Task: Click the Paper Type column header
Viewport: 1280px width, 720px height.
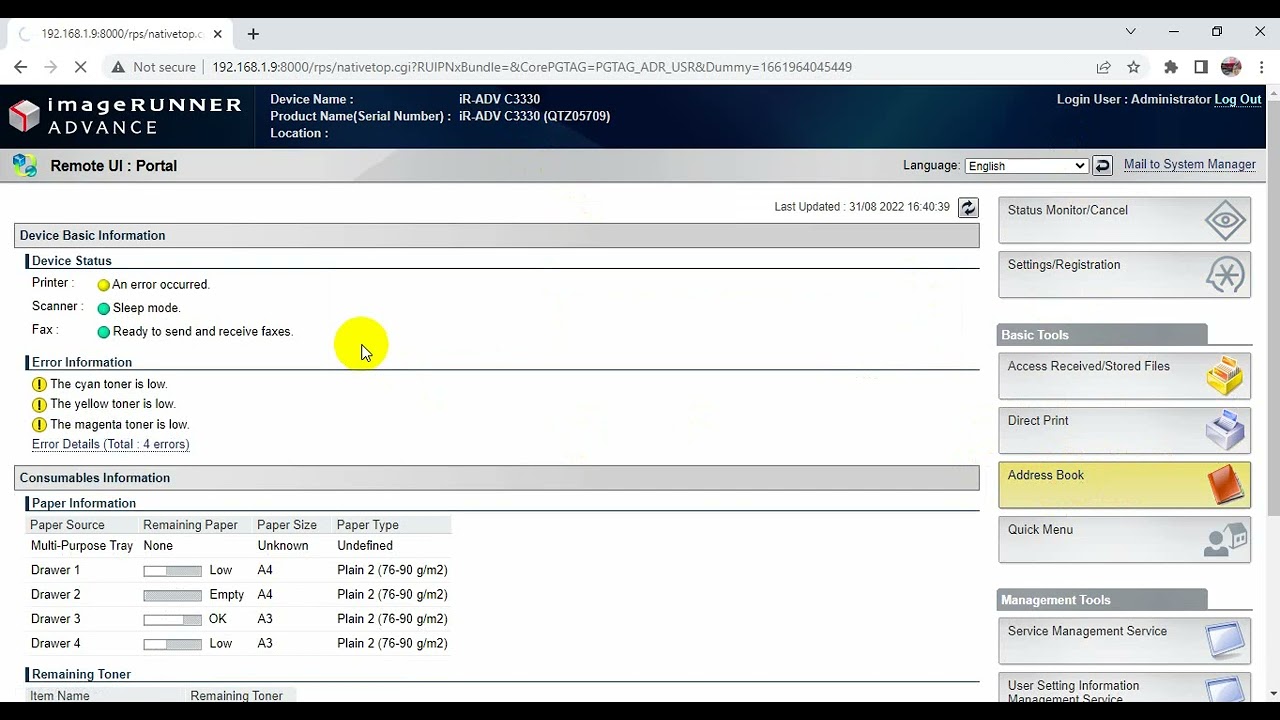Action: (x=367, y=525)
